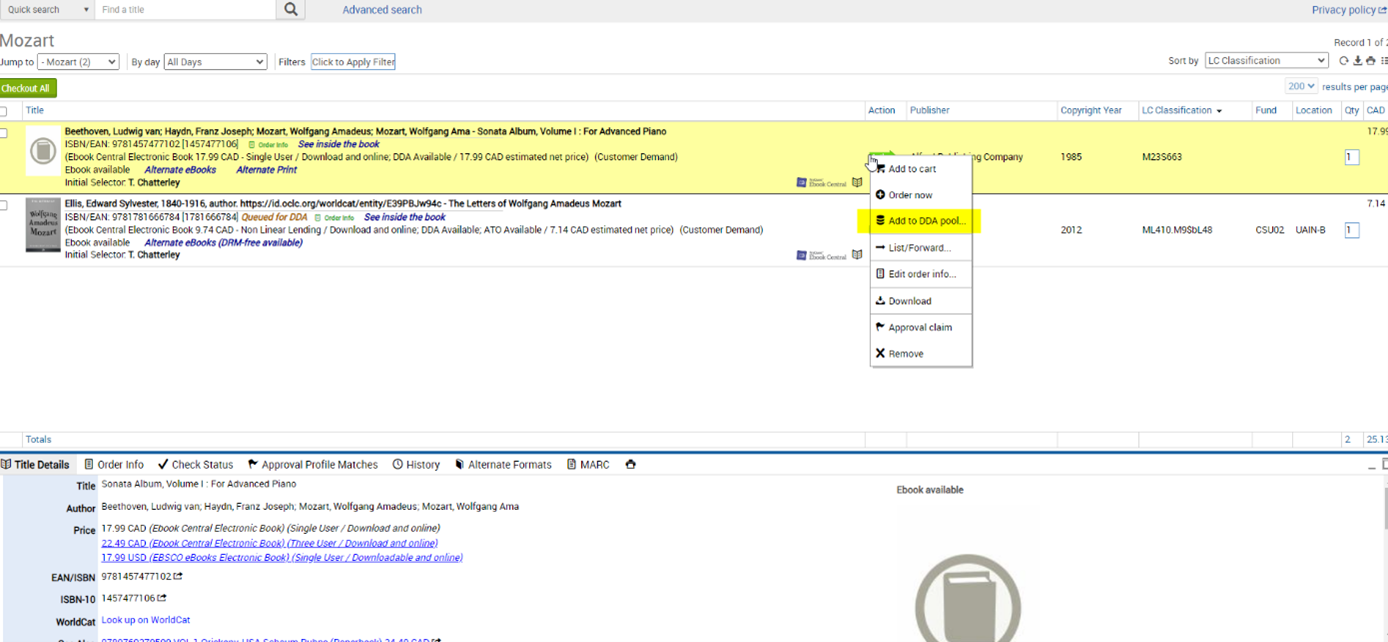Open the Sonata Album cover thumbnail
The height and width of the screenshot is (642, 1388).
43,152
